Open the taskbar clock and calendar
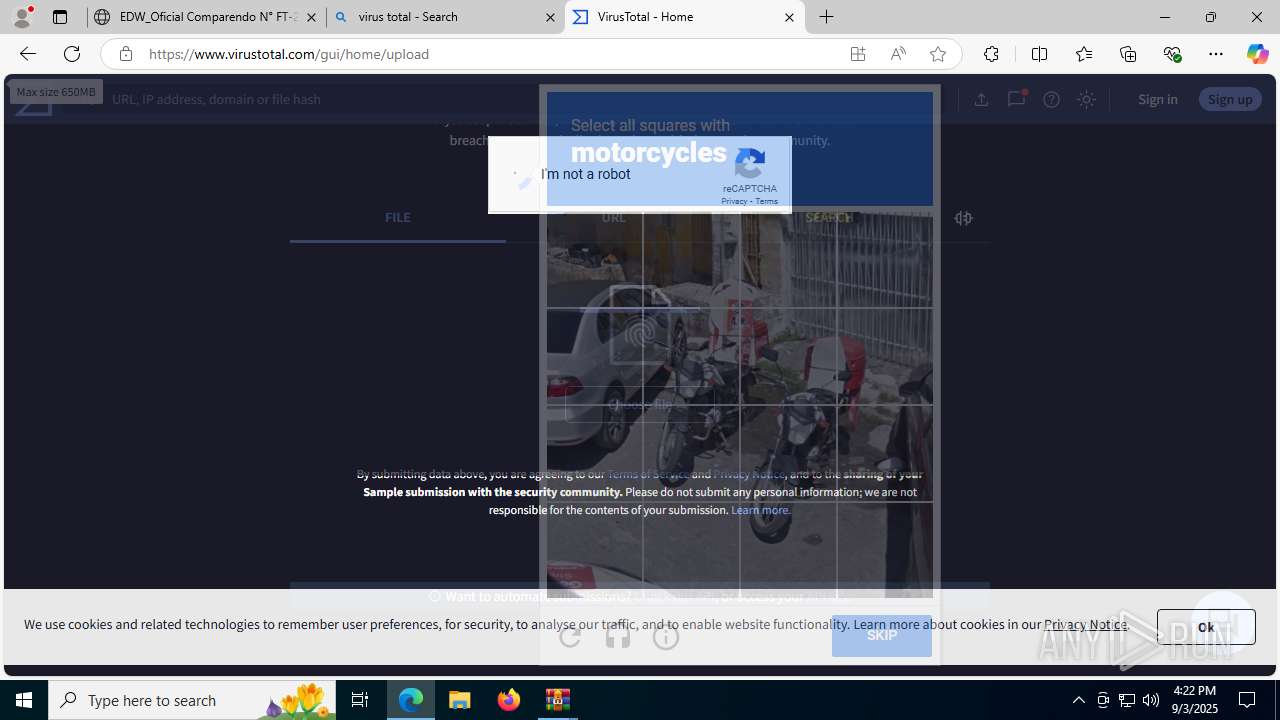Viewport: 1280px width, 720px height. tap(1194, 700)
